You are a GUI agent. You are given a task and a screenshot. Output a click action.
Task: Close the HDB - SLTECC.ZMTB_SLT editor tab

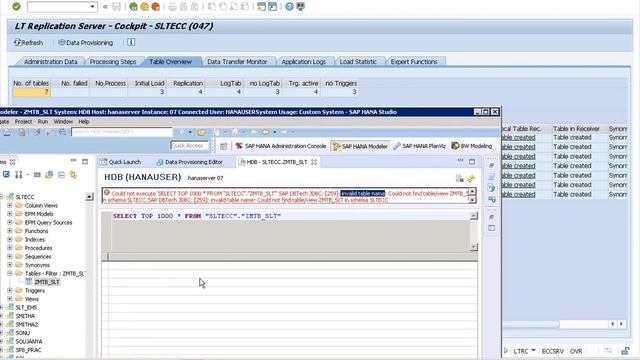(x=314, y=162)
